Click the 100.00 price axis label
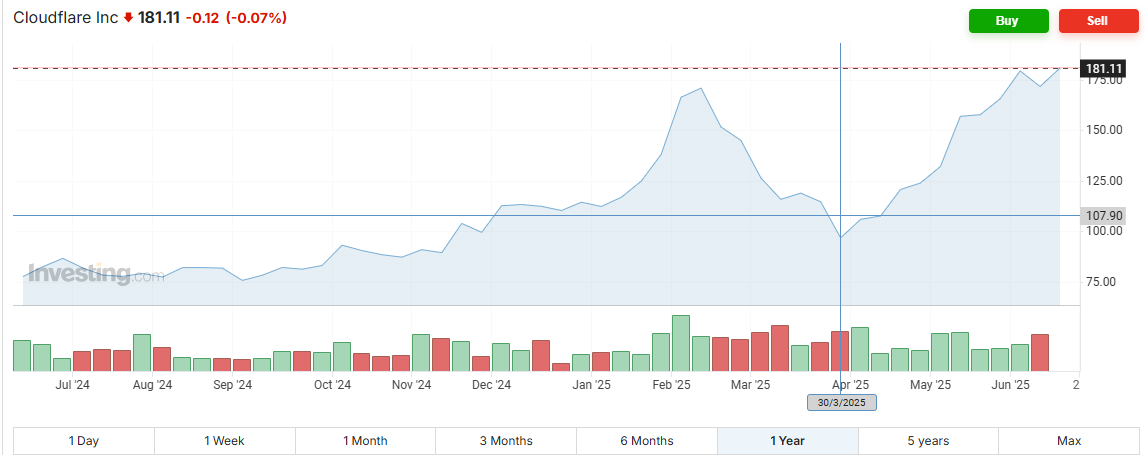The width and height of the screenshot is (1145, 455). [x=1104, y=231]
